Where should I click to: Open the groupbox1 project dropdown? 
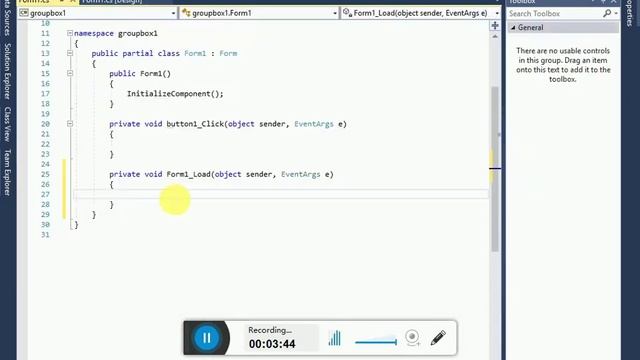[173, 13]
